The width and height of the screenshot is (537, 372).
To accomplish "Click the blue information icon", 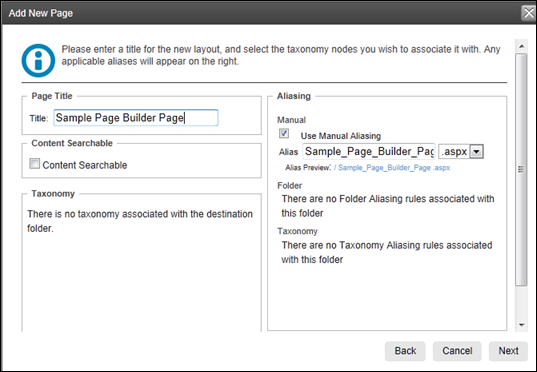I will pyautogui.click(x=38, y=61).
